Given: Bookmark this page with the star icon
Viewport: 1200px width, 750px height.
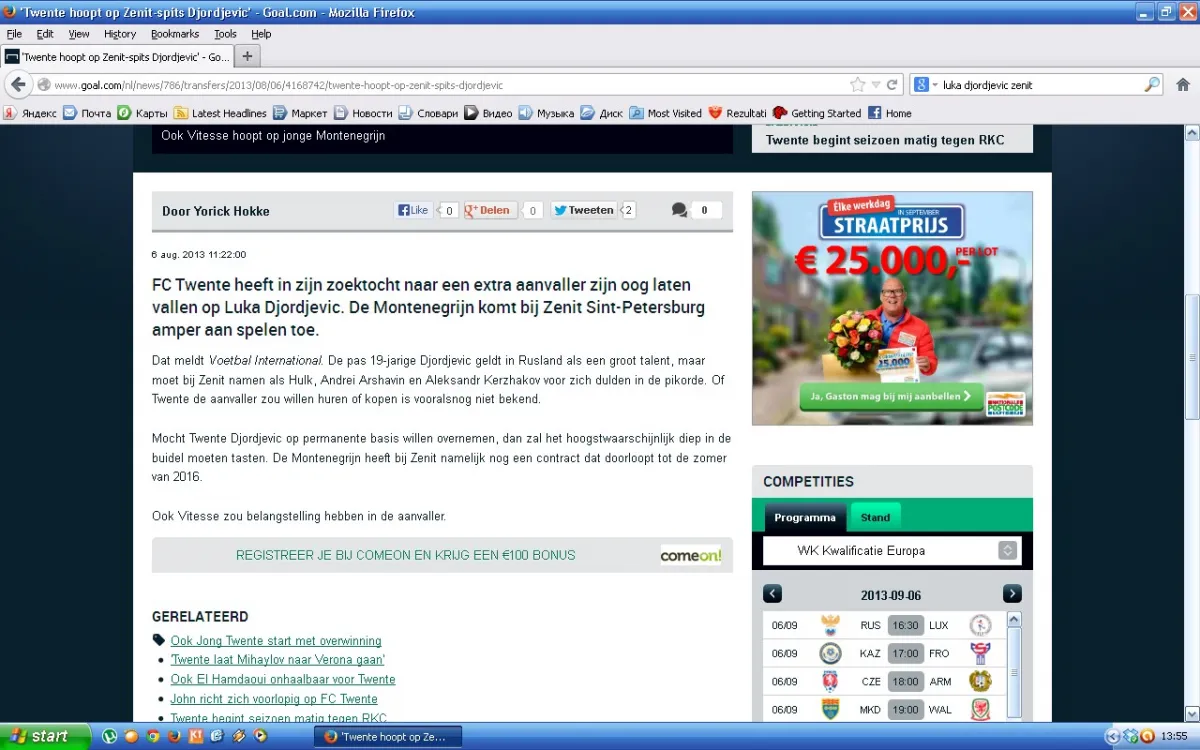Looking at the screenshot, I should 857,85.
